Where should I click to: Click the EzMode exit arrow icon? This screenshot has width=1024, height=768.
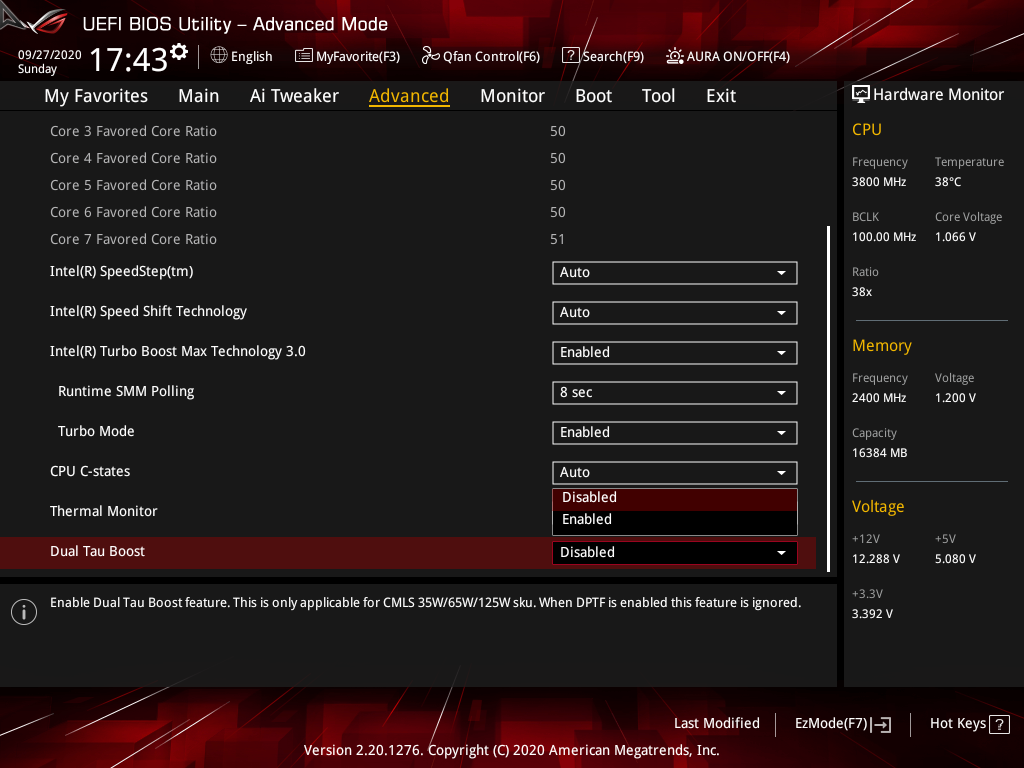pos(881,724)
